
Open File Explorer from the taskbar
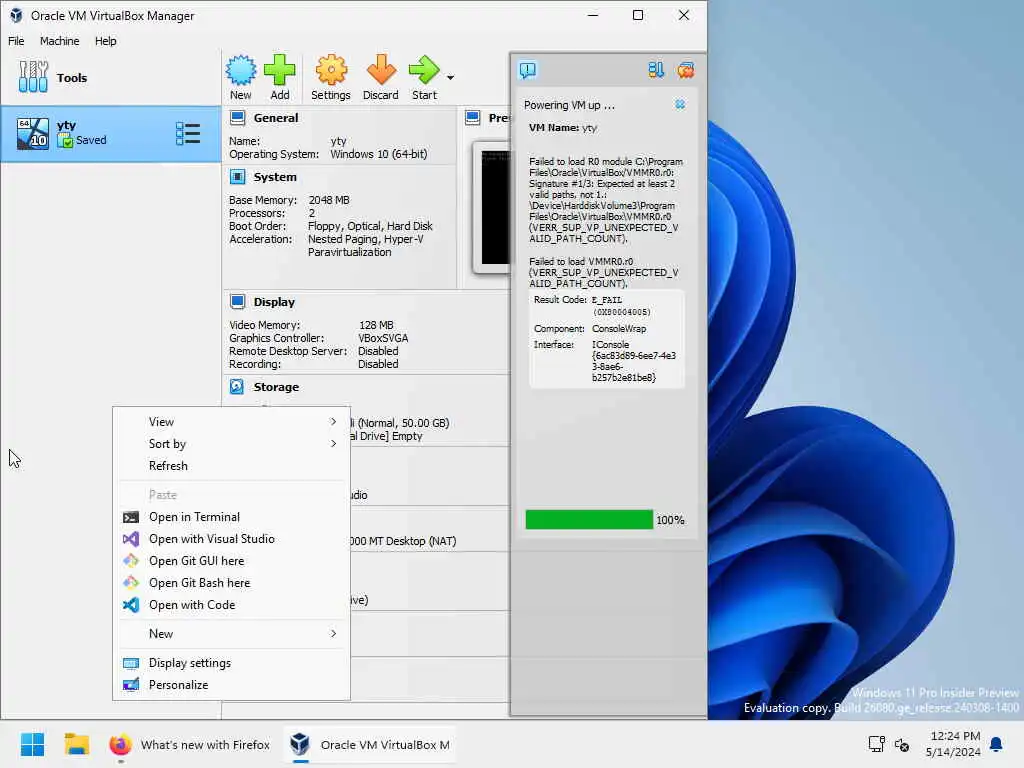click(x=76, y=744)
